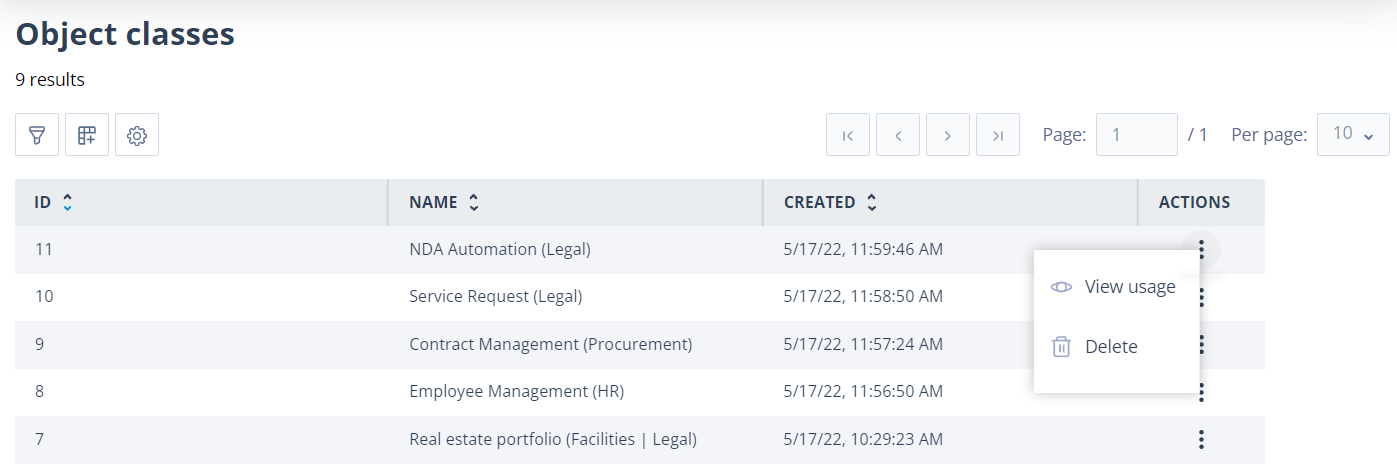Jump to last page arrow button
Viewport: 1397px width, 470px height.
click(x=998, y=135)
